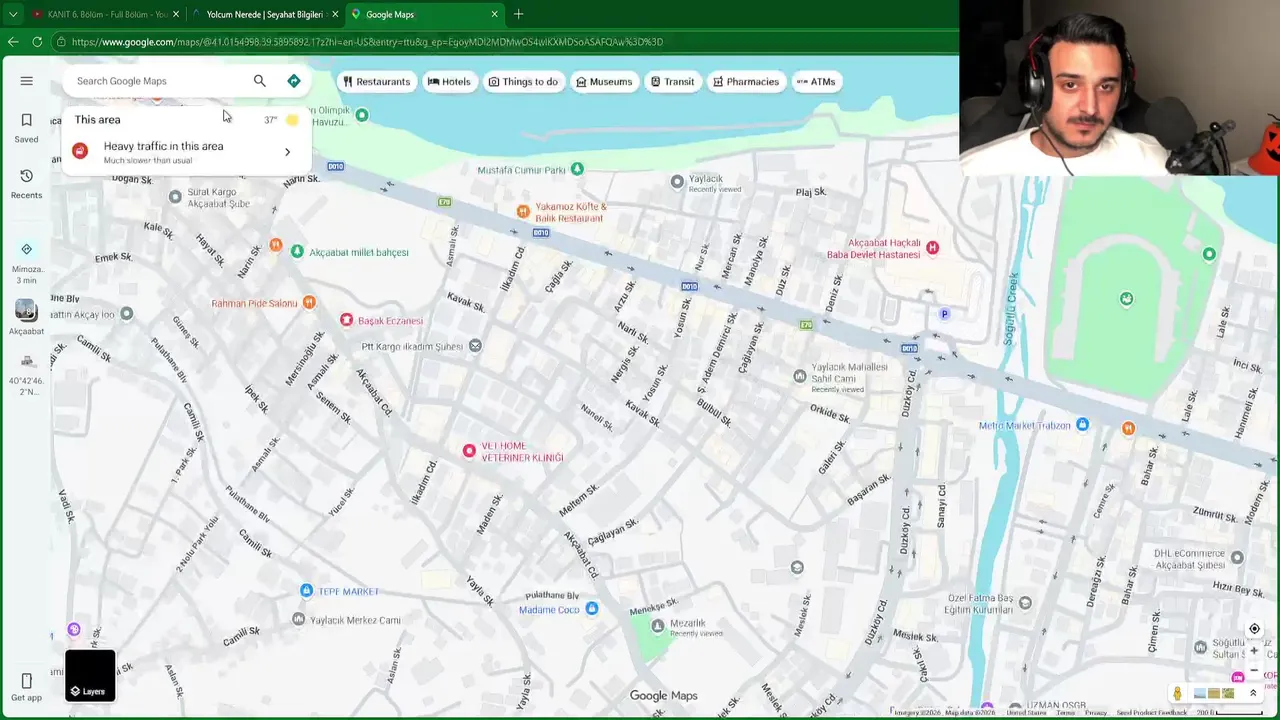The width and height of the screenshot is (1280, 720).
Task: Select the DHL eCommerce Akçaabat Şubesi pin
Action: 1237,557
